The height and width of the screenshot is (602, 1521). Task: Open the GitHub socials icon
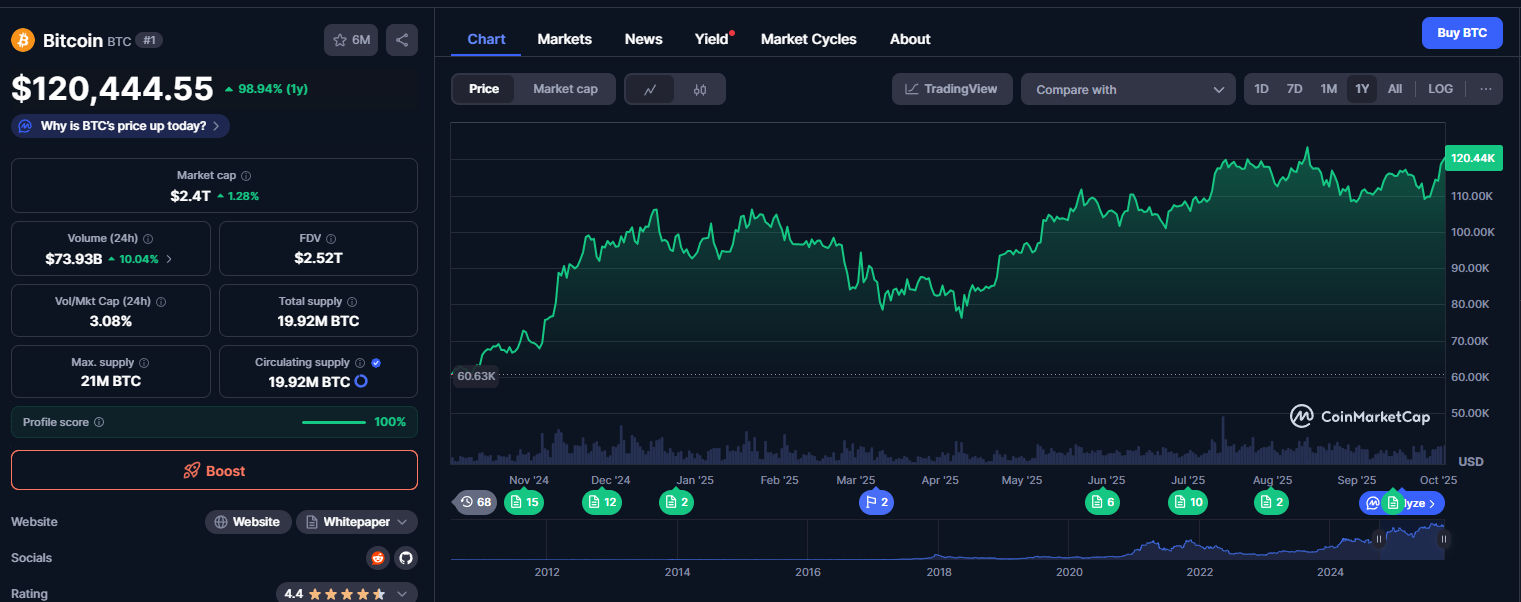tap(404, 558)
